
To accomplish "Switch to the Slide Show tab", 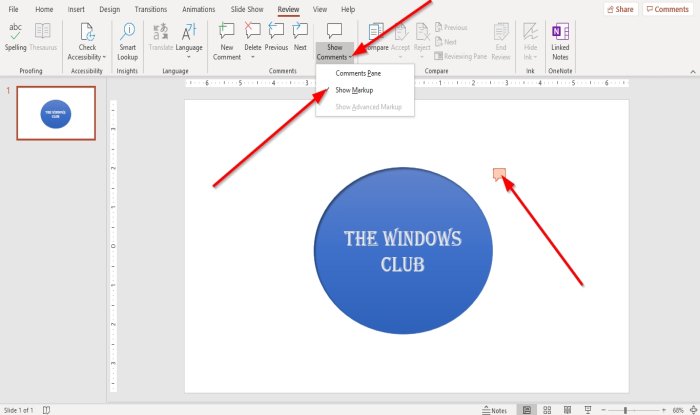I will click(247, 9).
